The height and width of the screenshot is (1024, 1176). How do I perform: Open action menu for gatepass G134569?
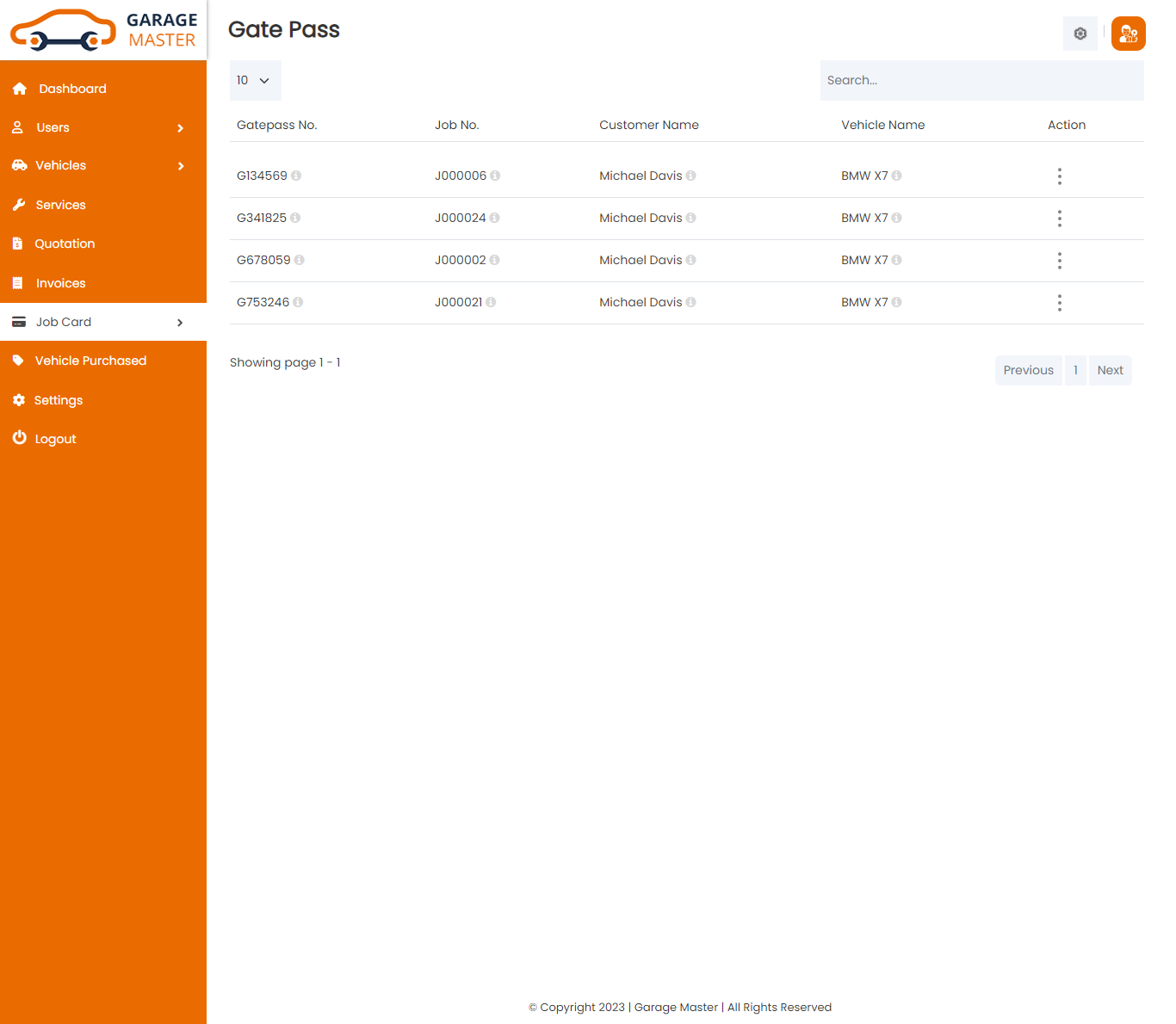click(x=1059, y=176)
